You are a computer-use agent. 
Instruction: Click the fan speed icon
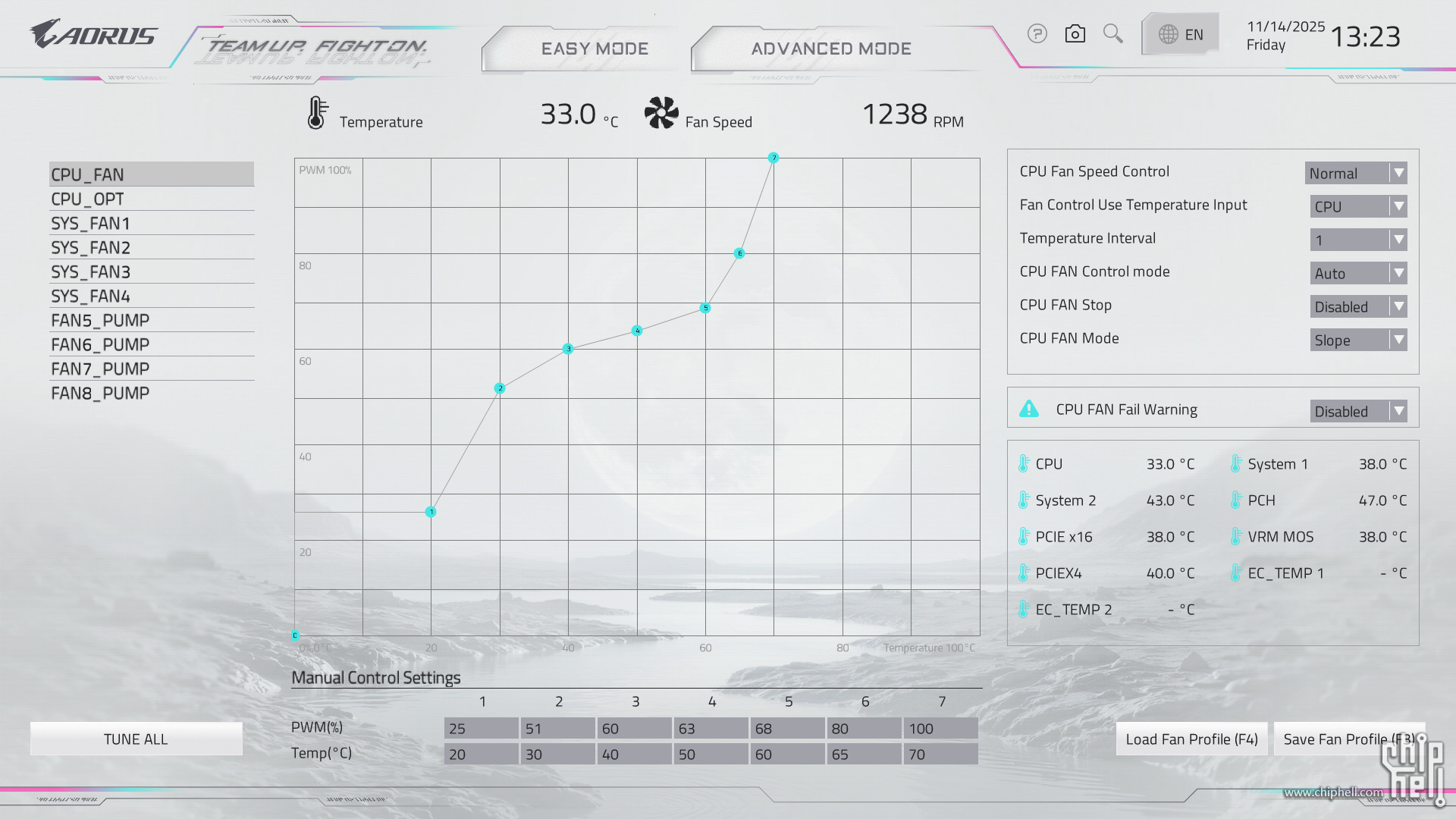pyautogui.click(x=661, y=113)
